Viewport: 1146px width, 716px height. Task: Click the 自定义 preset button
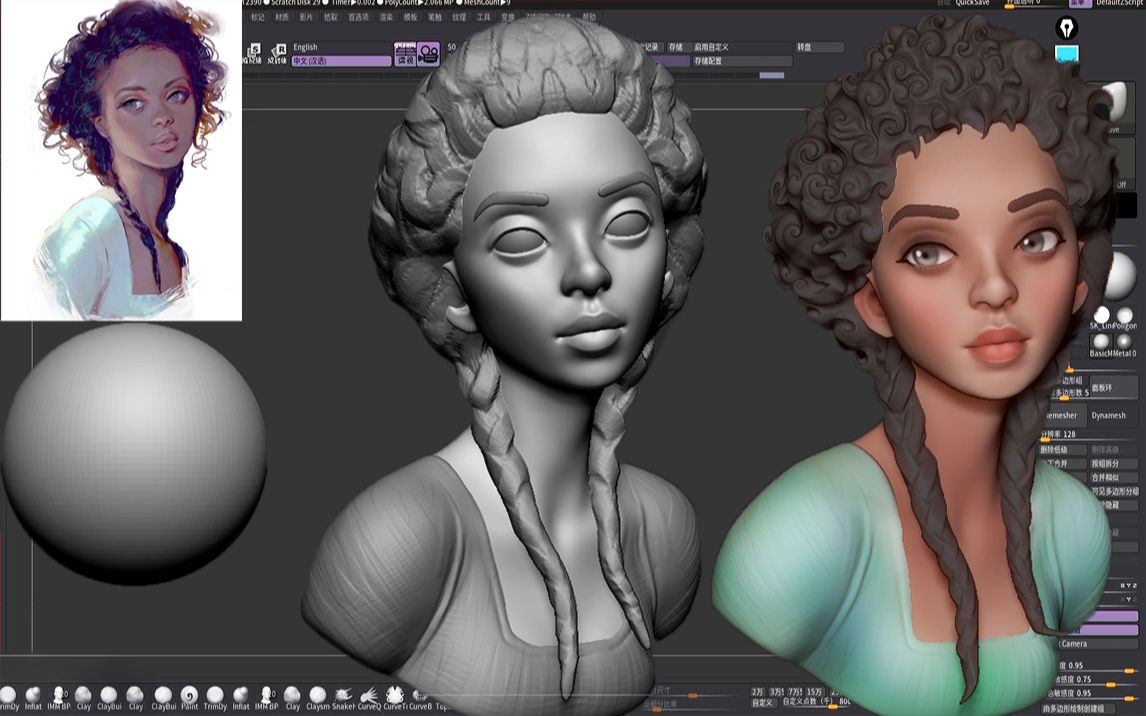[x=762, y=703]
